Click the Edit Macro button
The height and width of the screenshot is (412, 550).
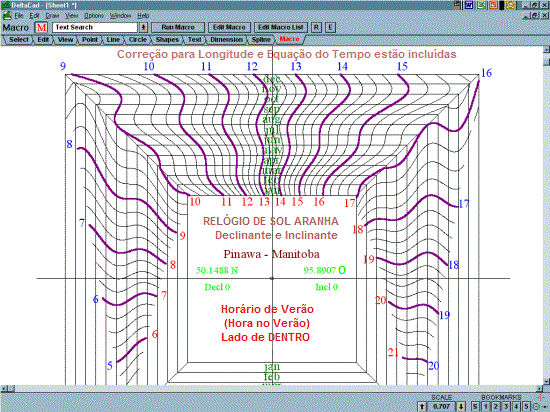pos(229,27)
